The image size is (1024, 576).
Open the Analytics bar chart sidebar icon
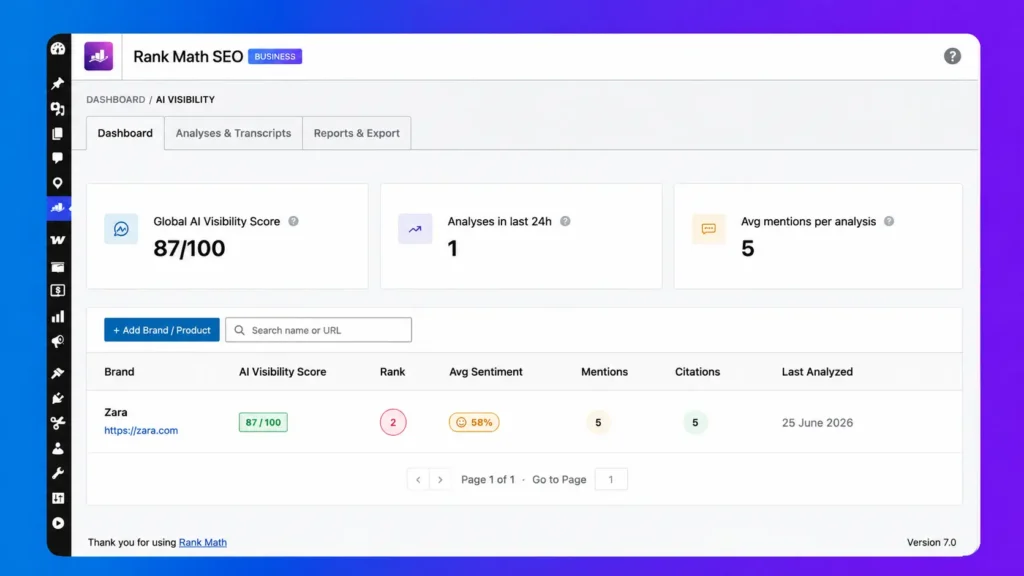[58, 317]
